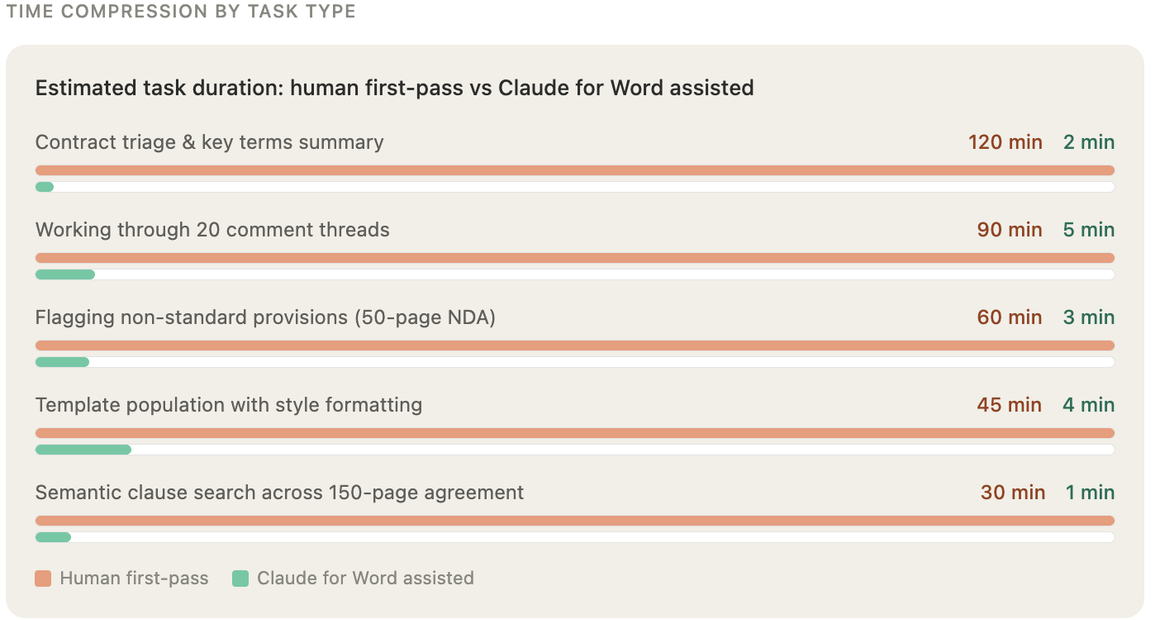Click the Claude for Word assisted legend label

point(365,578)
